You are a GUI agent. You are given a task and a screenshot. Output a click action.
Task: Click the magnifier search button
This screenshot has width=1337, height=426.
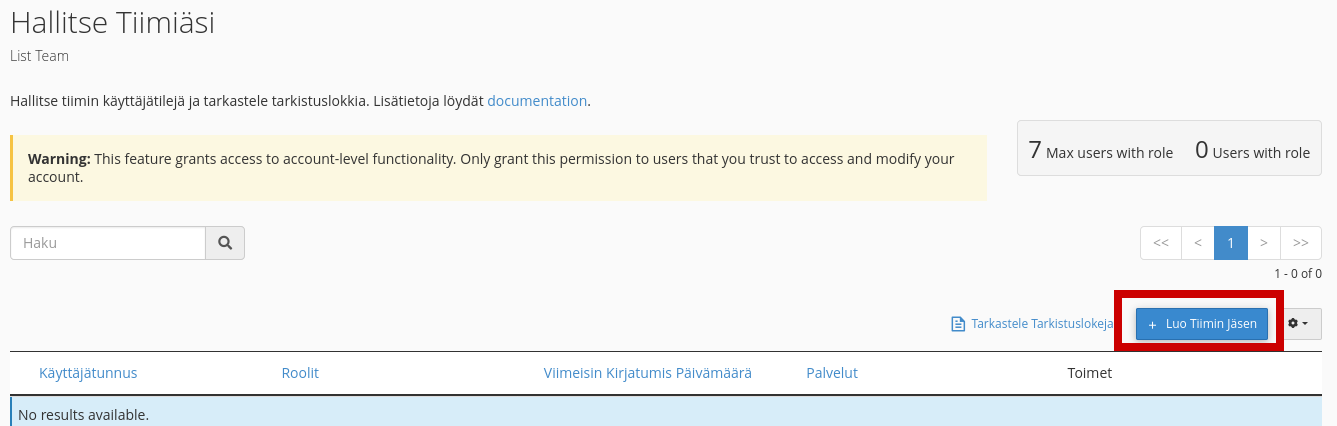(x=225, y=243)
